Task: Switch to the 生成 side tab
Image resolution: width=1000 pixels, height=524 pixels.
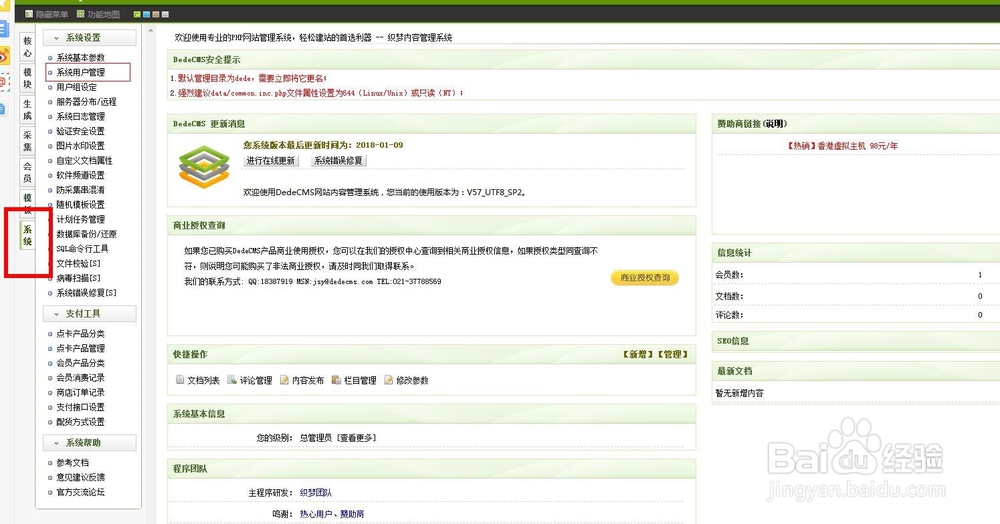Action: point(27,109)
